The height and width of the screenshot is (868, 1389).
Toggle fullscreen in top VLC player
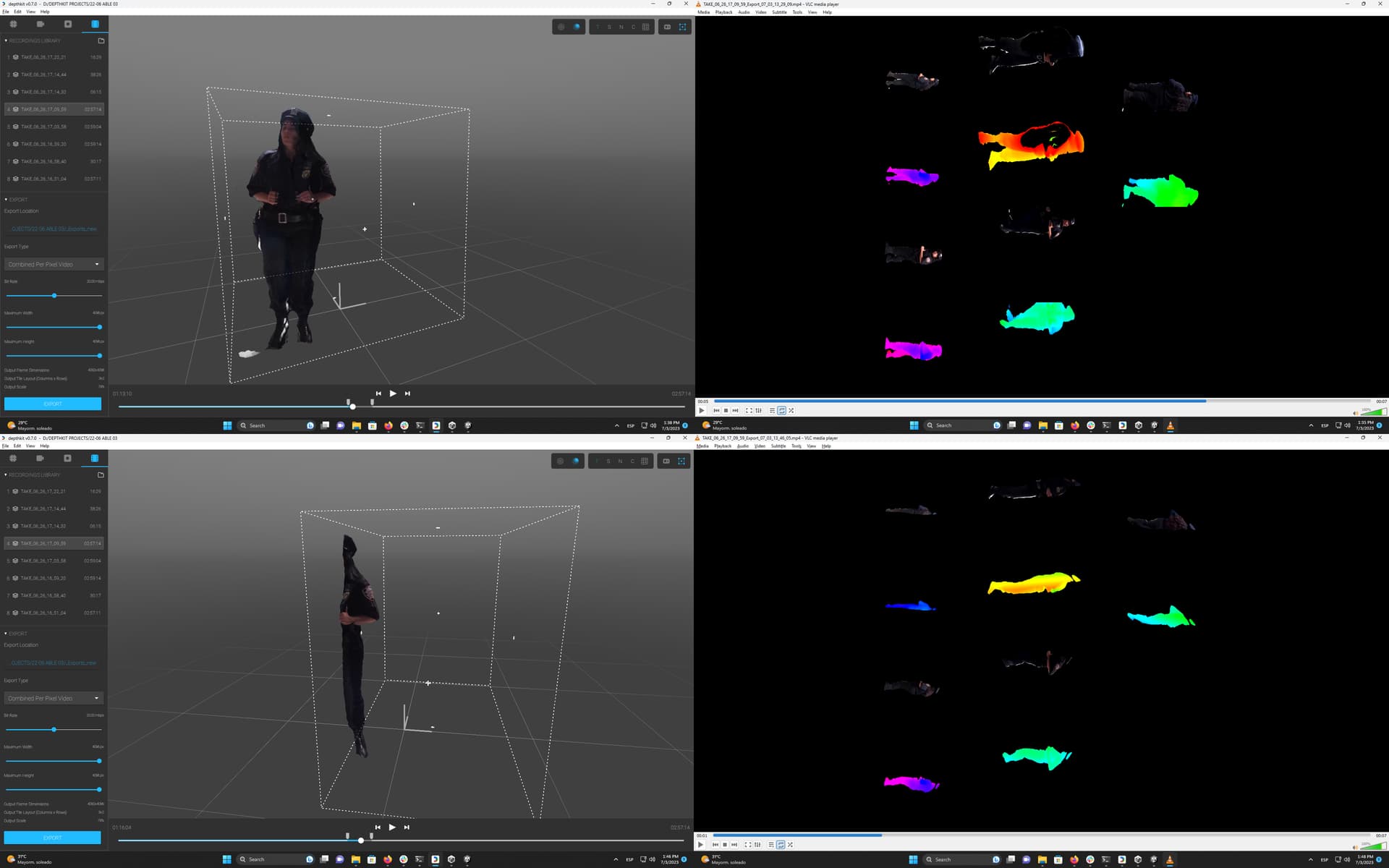(749, 410)
